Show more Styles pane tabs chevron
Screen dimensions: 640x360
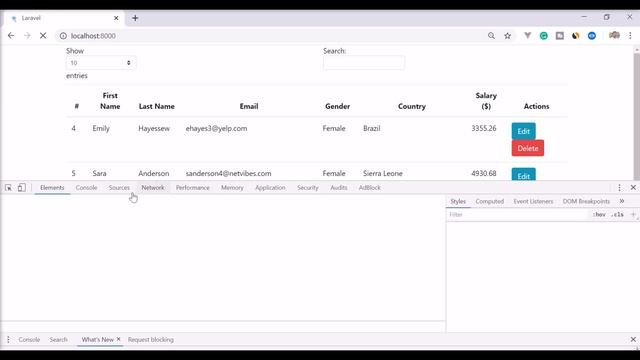[622, 201]
